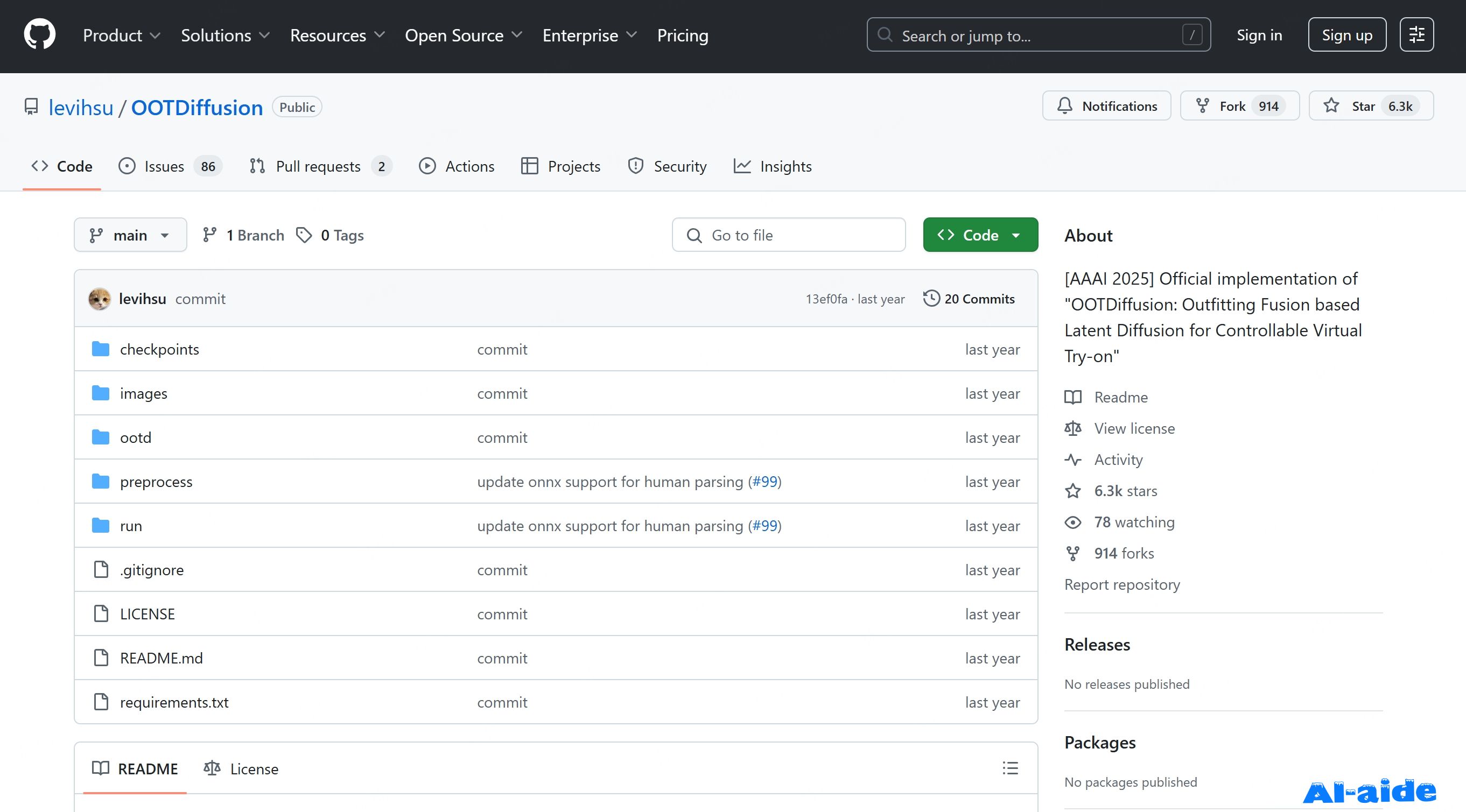Image resolution: width=1466 pixels, height=812 pixels.
Task: Click the Notifications button
Action: [x=1106, y=106]
